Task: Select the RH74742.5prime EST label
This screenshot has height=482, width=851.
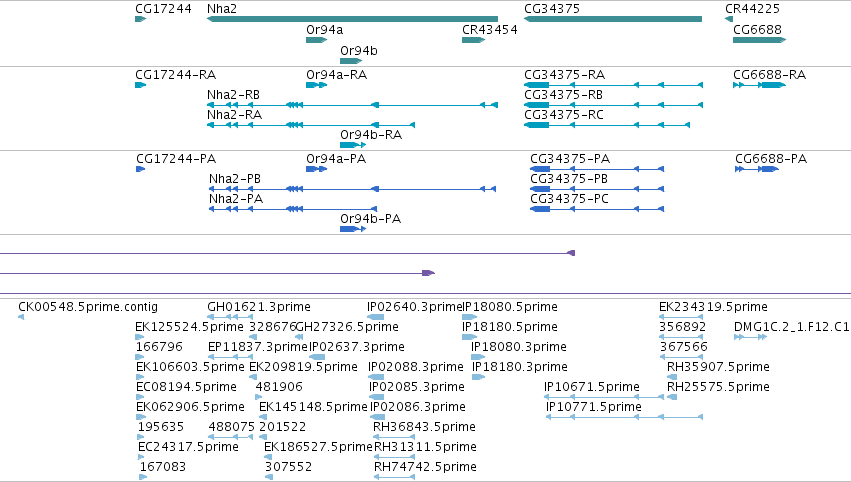Action: (426, 467)
